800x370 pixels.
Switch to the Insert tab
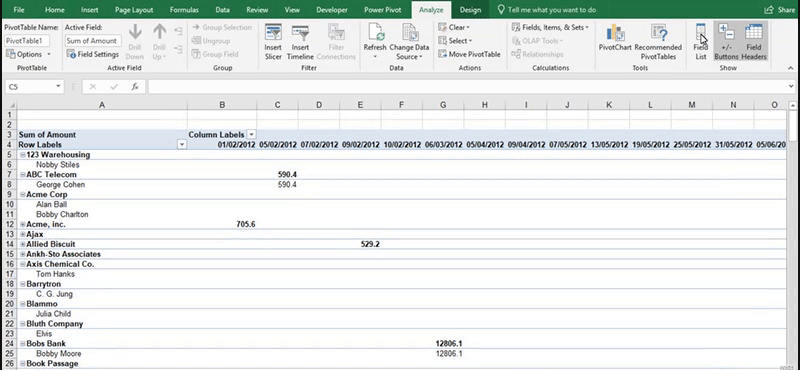click(90, 10)
